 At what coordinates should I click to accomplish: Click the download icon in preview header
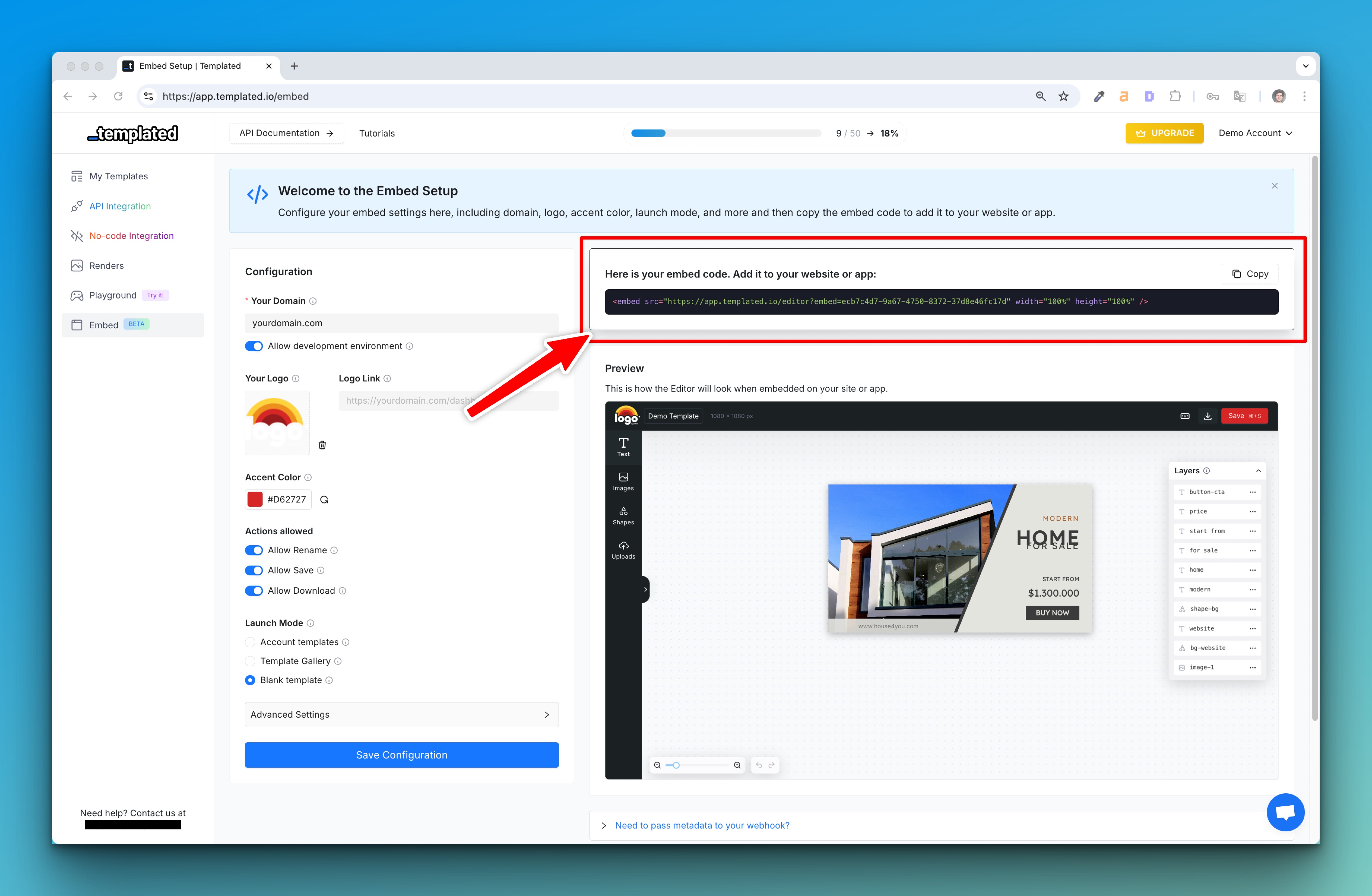(x=1208, y=416)
